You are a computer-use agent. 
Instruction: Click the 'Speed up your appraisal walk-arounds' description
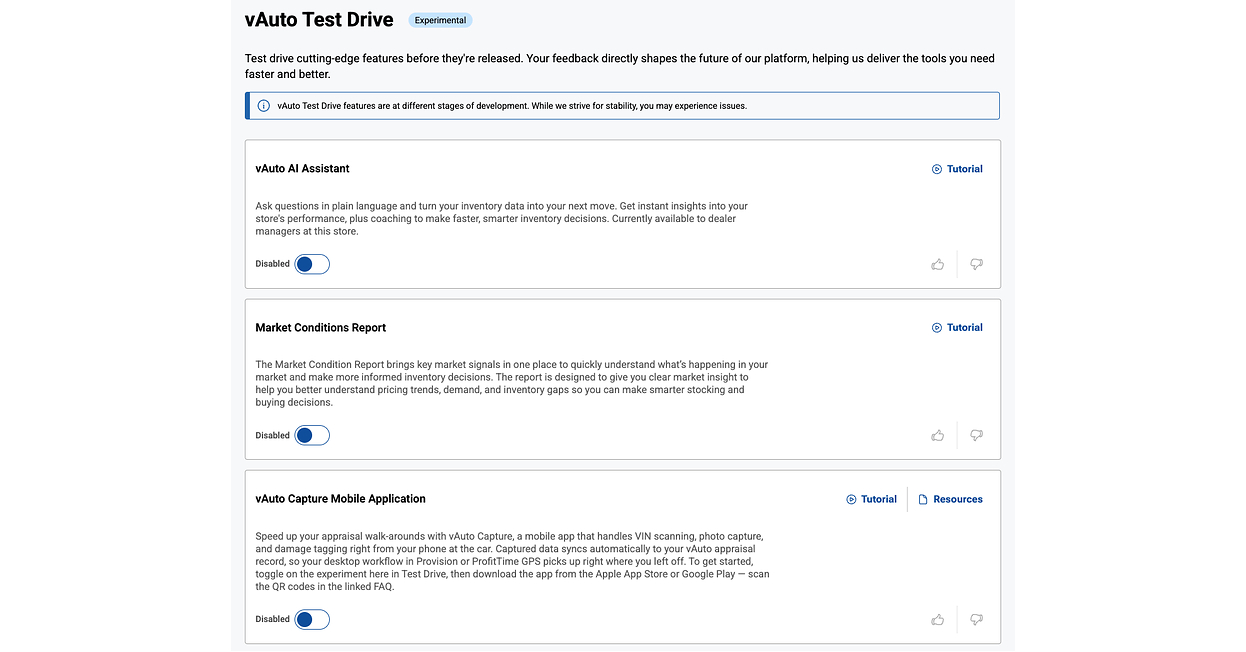[512, 561]
